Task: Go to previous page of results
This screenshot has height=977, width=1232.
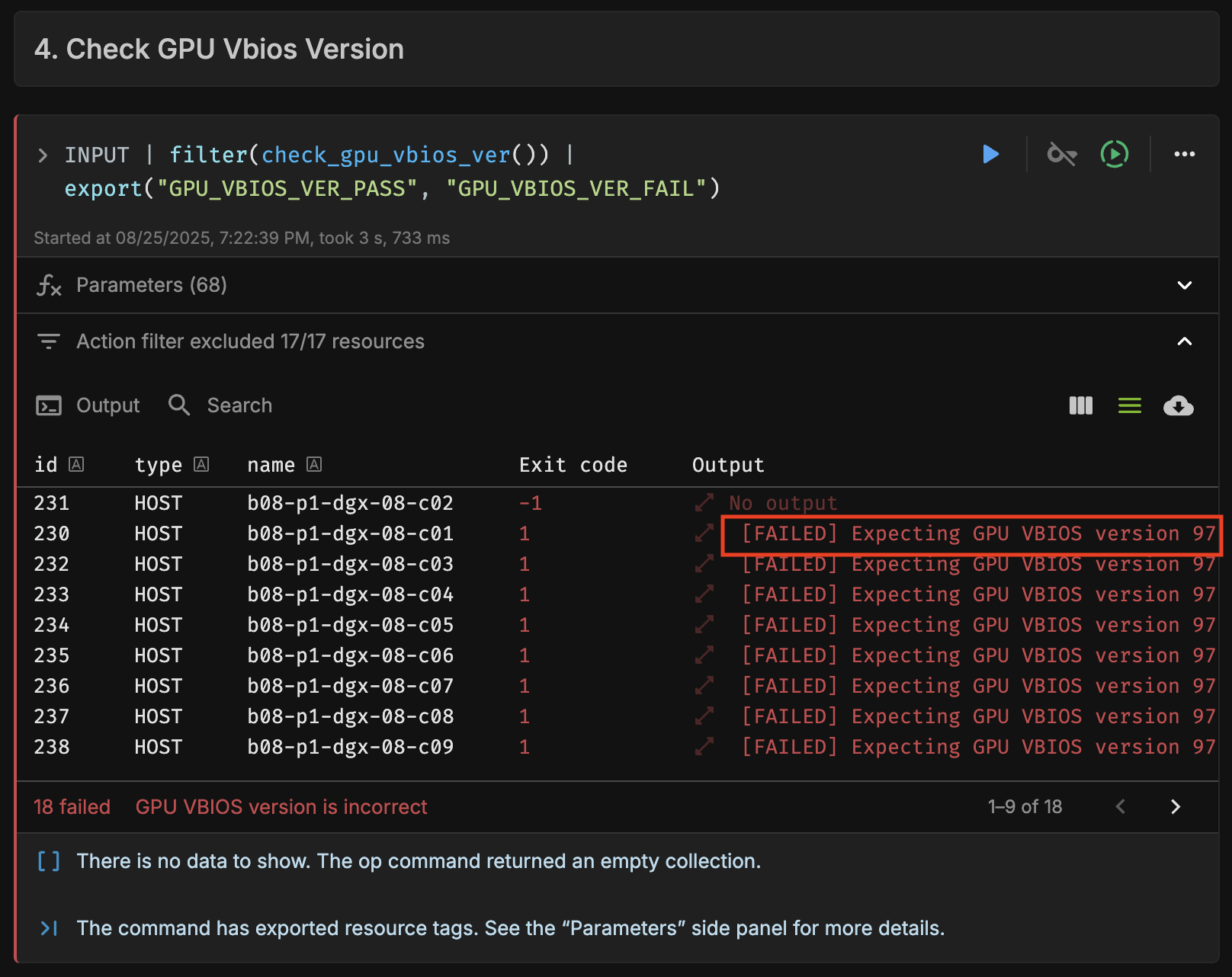Action: click(x=1120, y=806)
